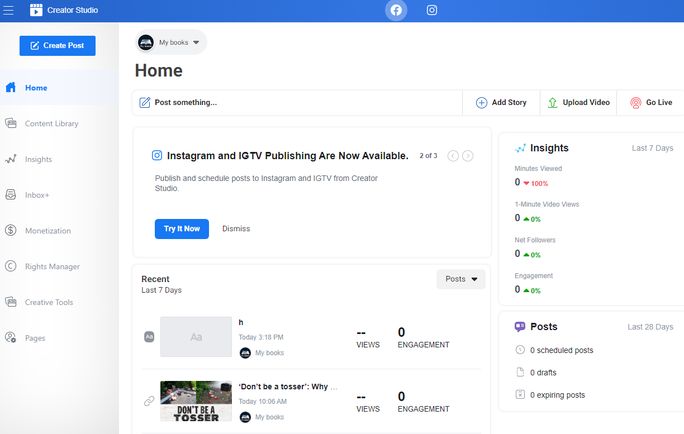Image resolution: width=684 pixels, height=434 pixels.
Task: Click the Inbox+ sidebar icon
Action: 11,195
